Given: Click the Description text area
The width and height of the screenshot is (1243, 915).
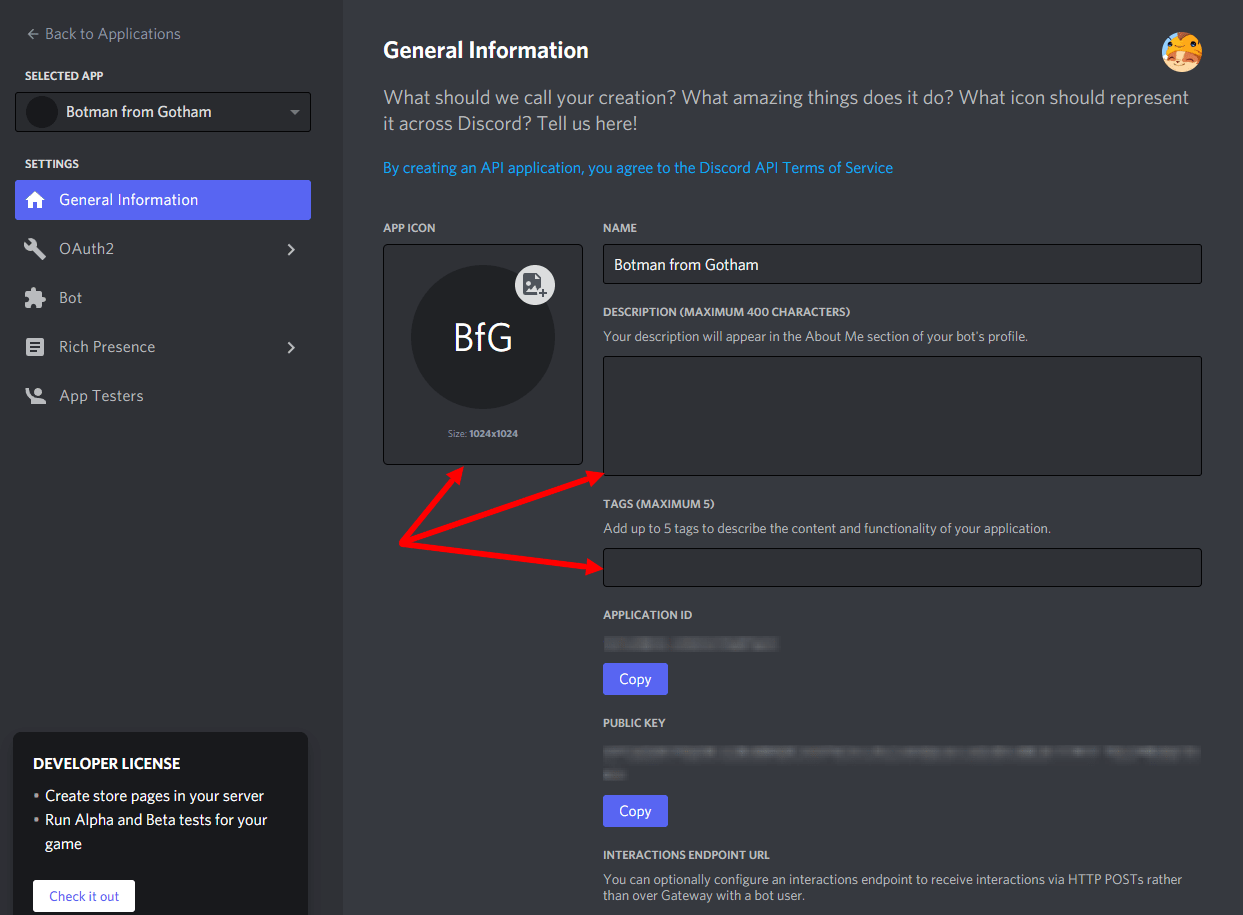Looking at the screenshot, I should [902, 416].
